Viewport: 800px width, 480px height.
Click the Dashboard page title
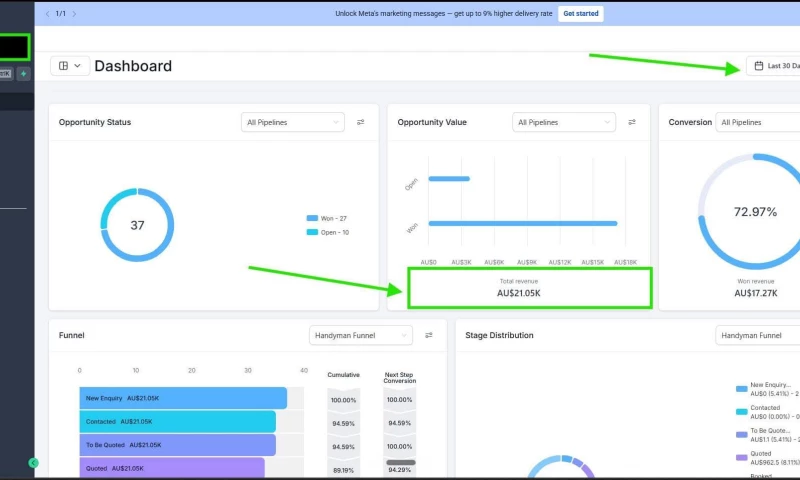pos(133,66)
